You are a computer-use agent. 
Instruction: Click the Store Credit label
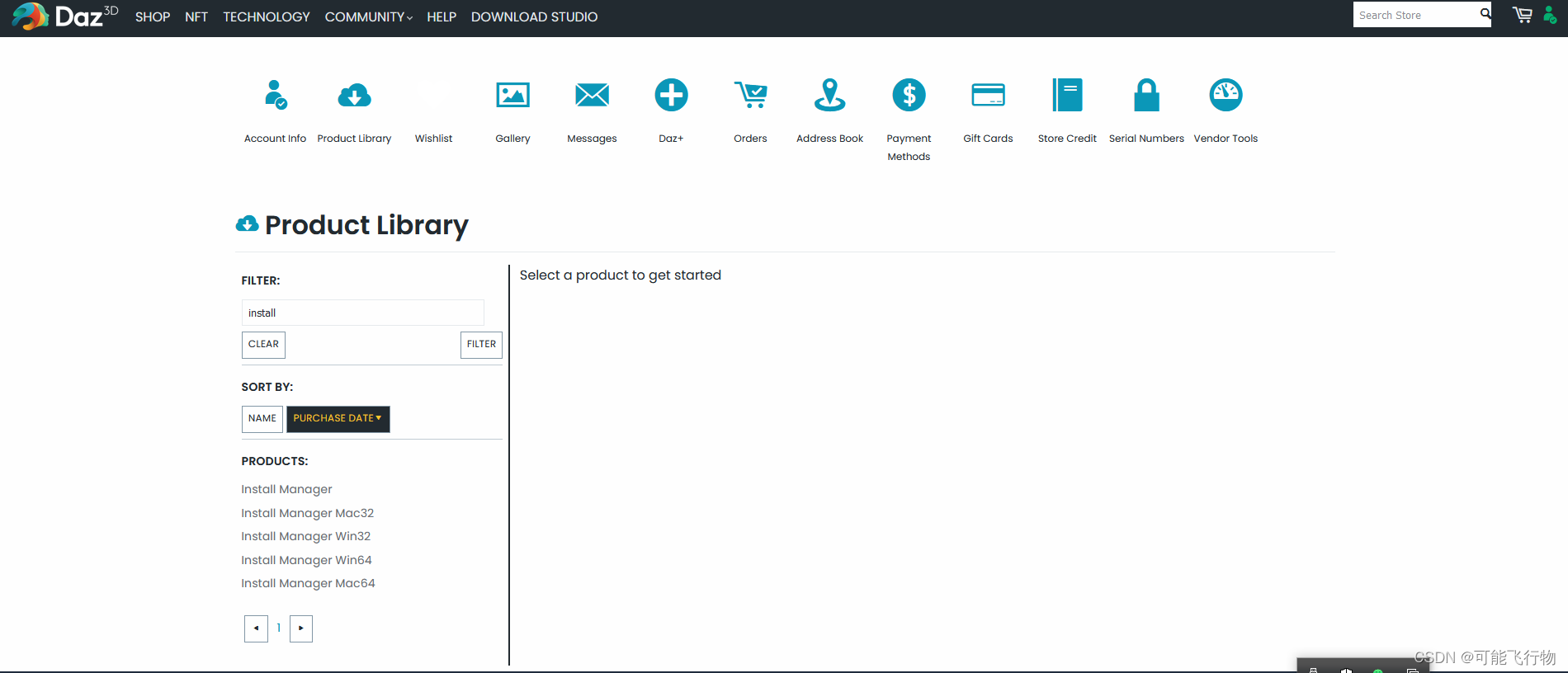(1067, 139)
